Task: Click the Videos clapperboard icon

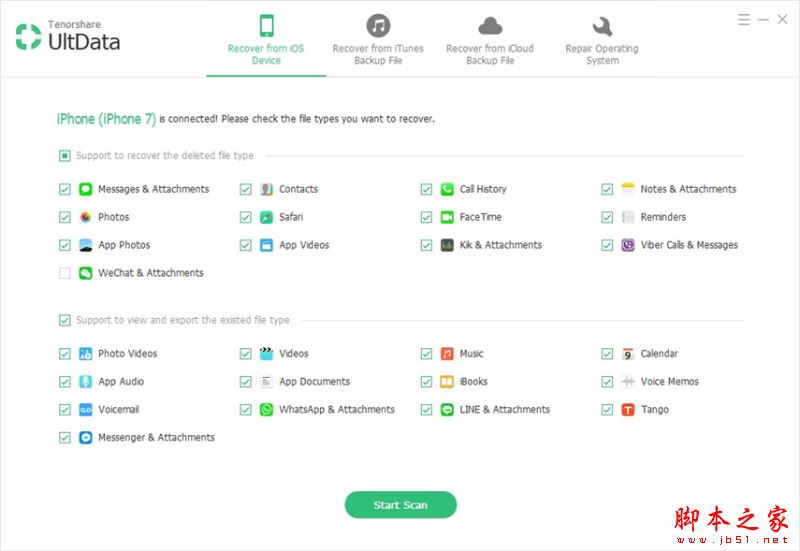Action: [266, 354]
